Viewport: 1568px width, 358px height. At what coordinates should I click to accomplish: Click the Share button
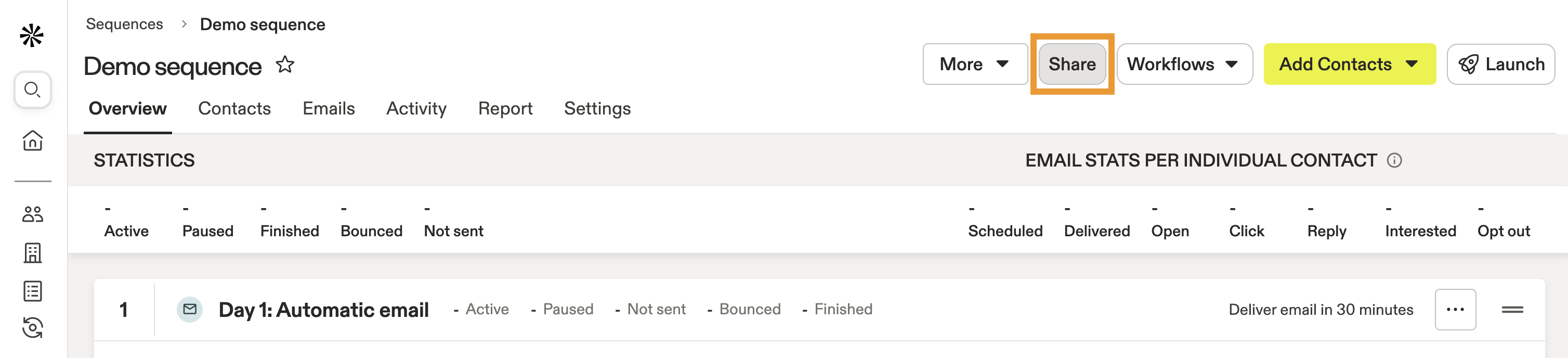tap(1072, 64)
